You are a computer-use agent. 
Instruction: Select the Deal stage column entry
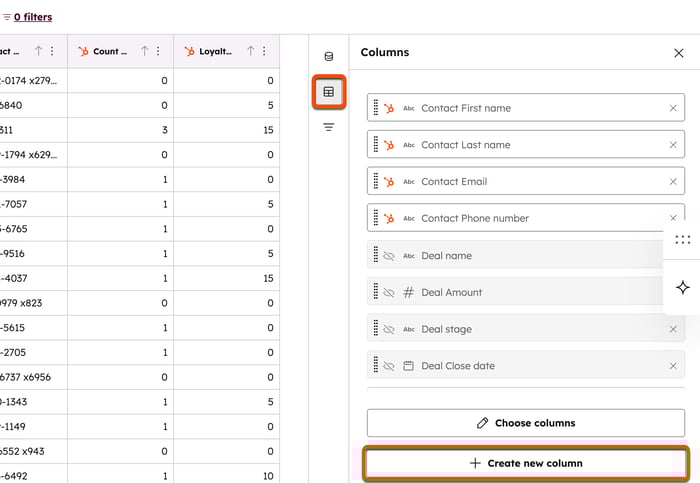click(x=526, y=328)
